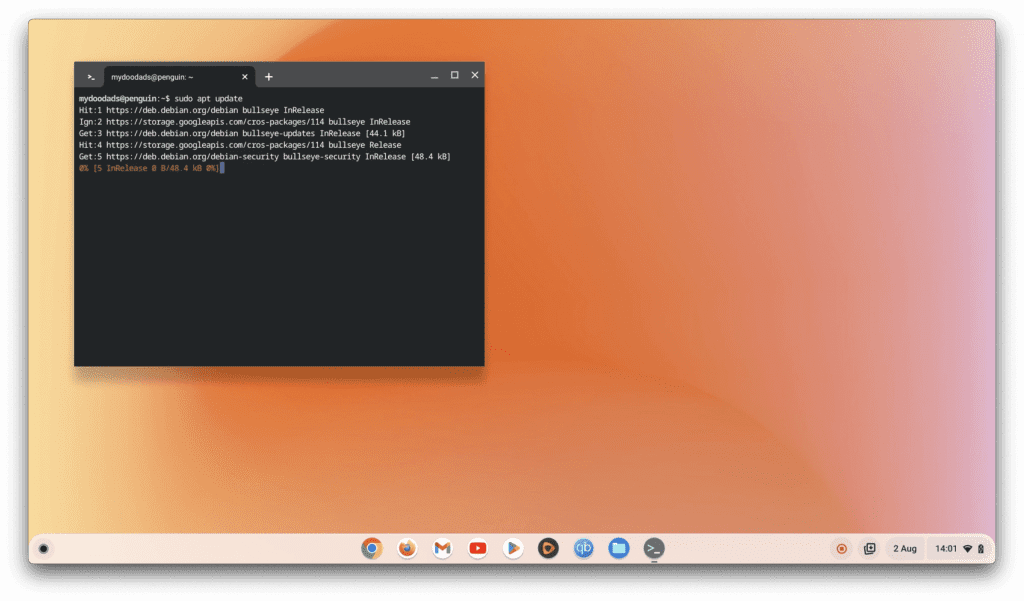
Task: Click the Get:3 bullseye-updates line
Action: [242, 133]
